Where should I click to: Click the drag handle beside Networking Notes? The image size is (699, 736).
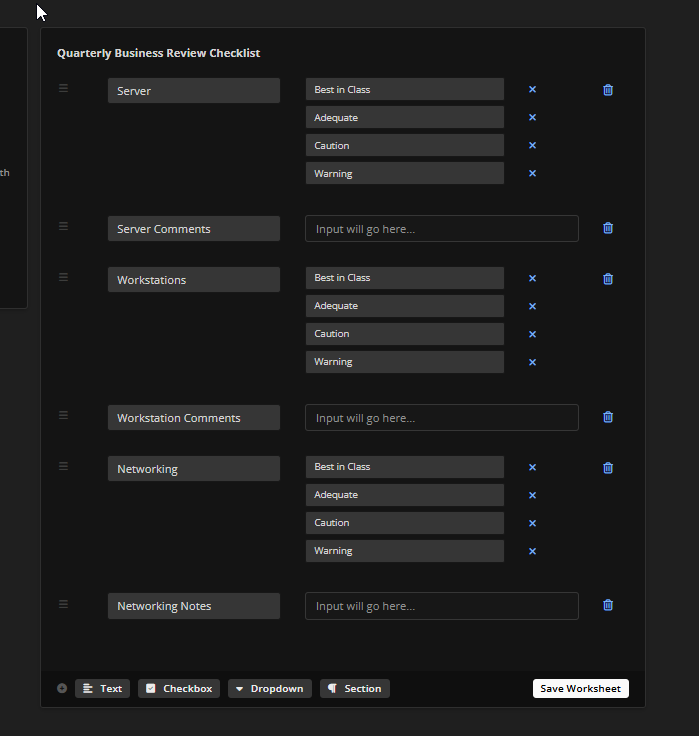63,604
